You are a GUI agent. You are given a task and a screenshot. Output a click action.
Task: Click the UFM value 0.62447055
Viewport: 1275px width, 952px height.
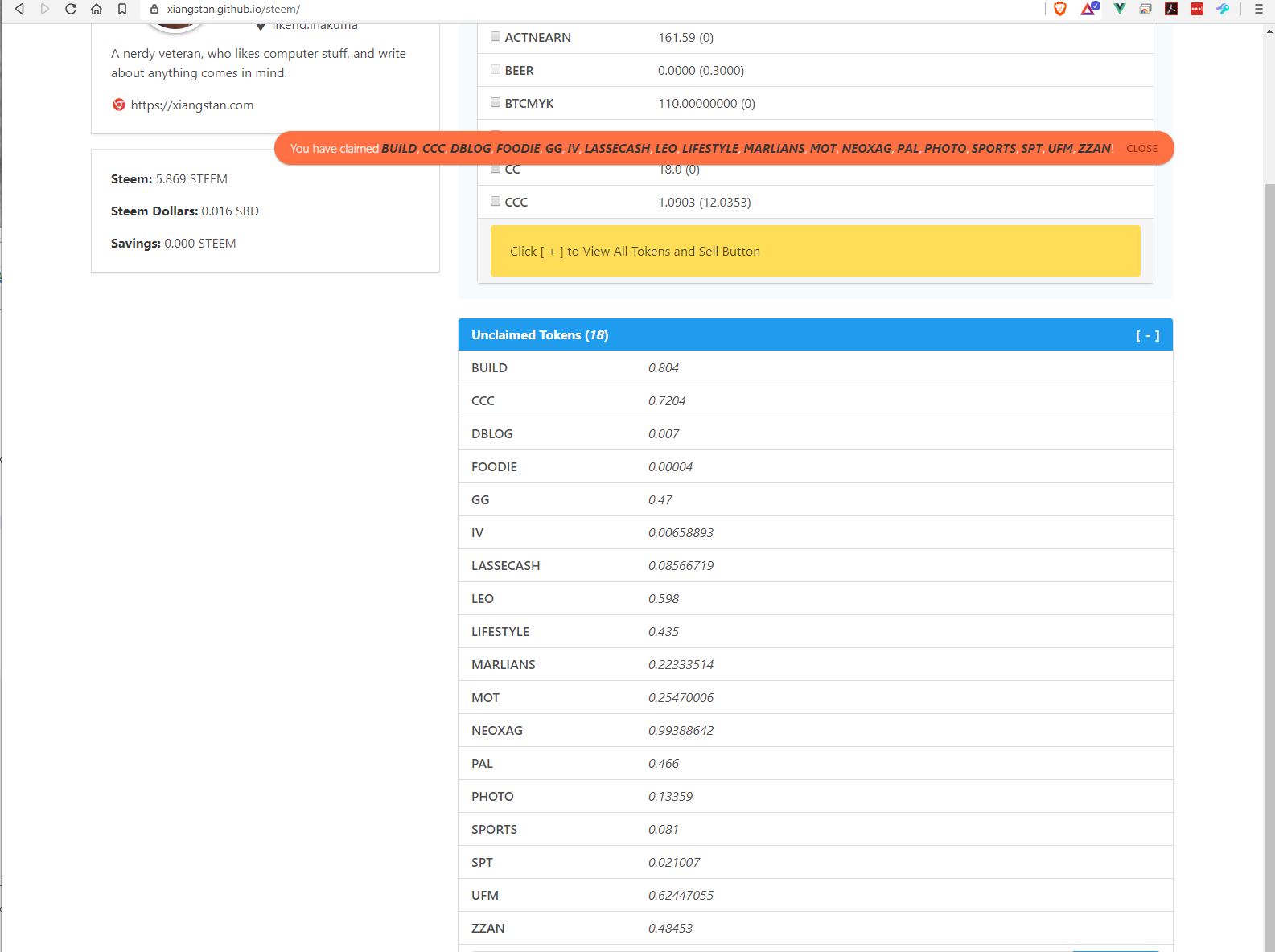(681, 895)
